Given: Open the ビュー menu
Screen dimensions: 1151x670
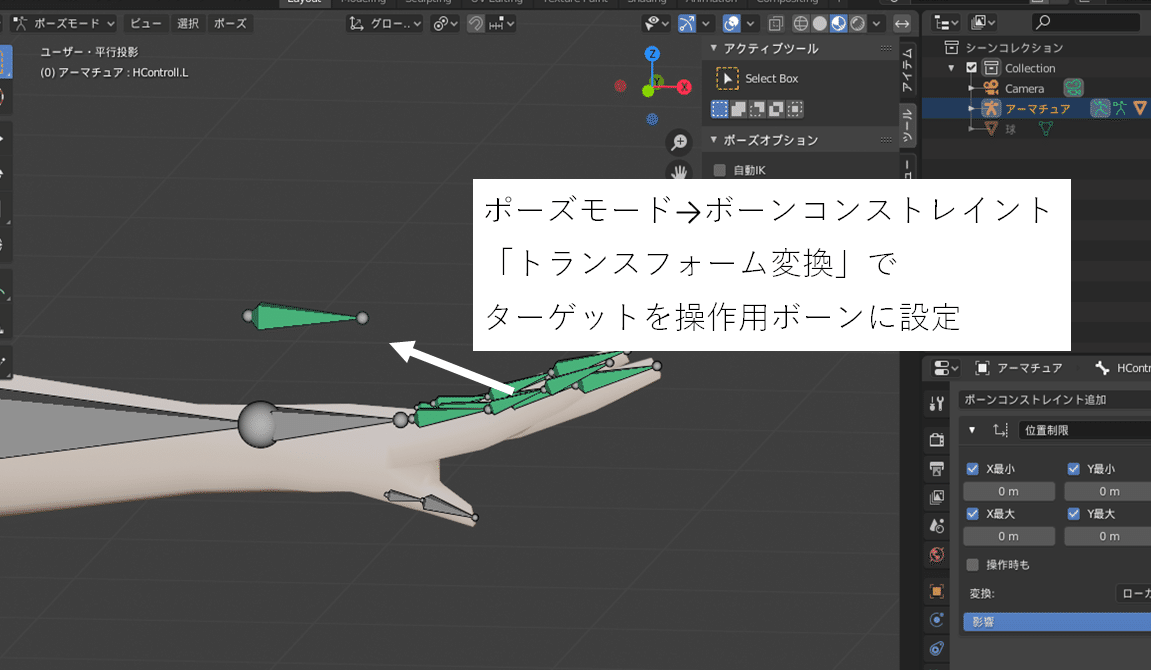Looking at the screenshot, I should coord(145,23).
